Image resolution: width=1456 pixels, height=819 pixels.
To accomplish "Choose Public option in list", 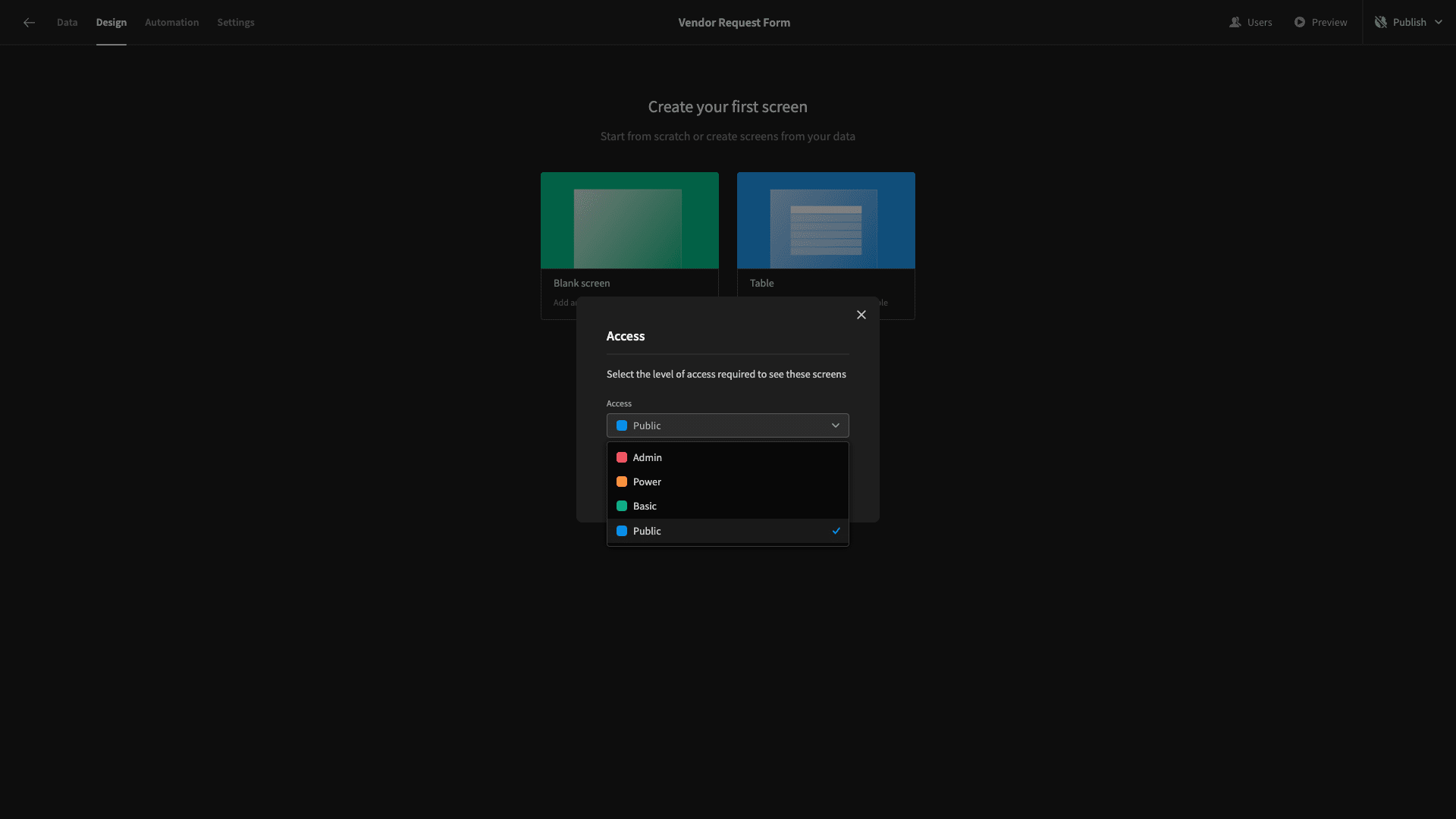I will (728, 531).
